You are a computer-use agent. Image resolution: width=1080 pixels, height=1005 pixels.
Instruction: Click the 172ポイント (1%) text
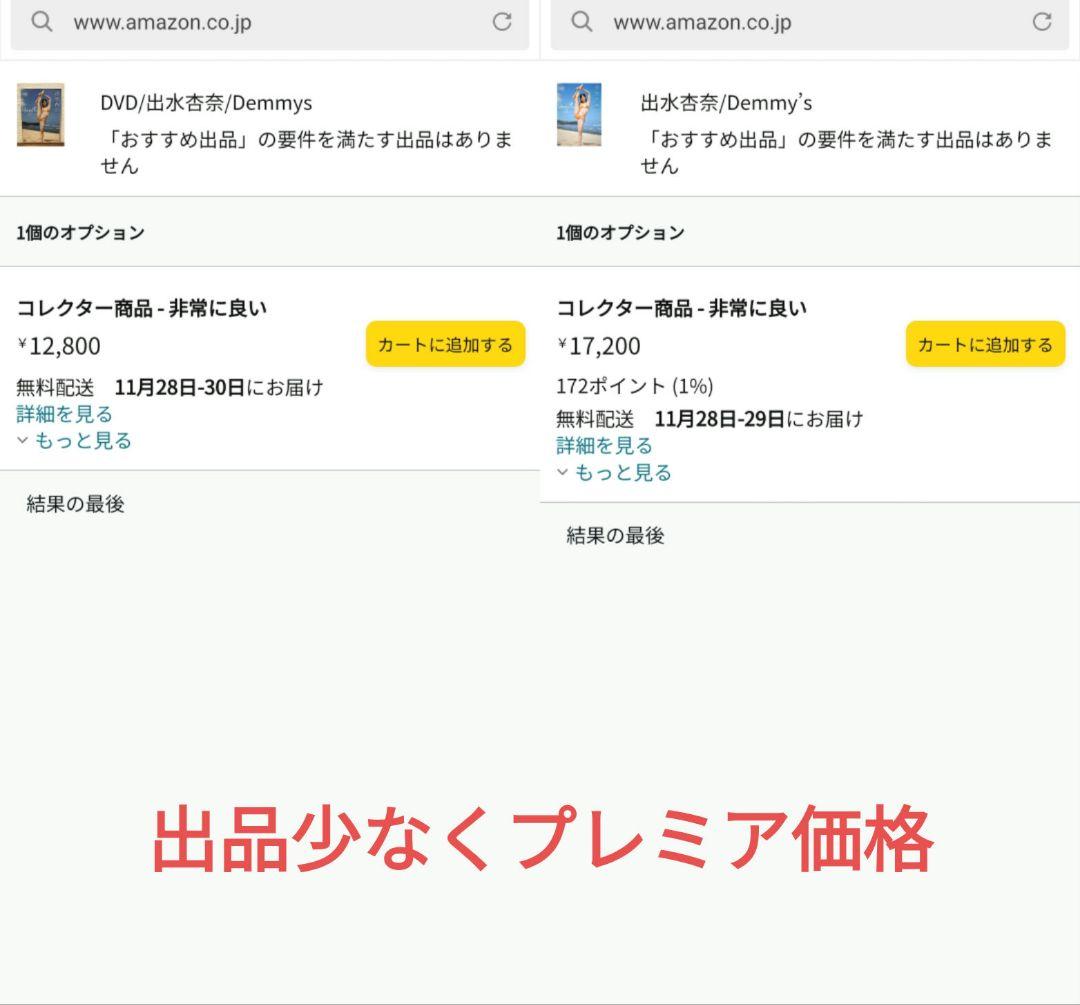coord(634,386)
